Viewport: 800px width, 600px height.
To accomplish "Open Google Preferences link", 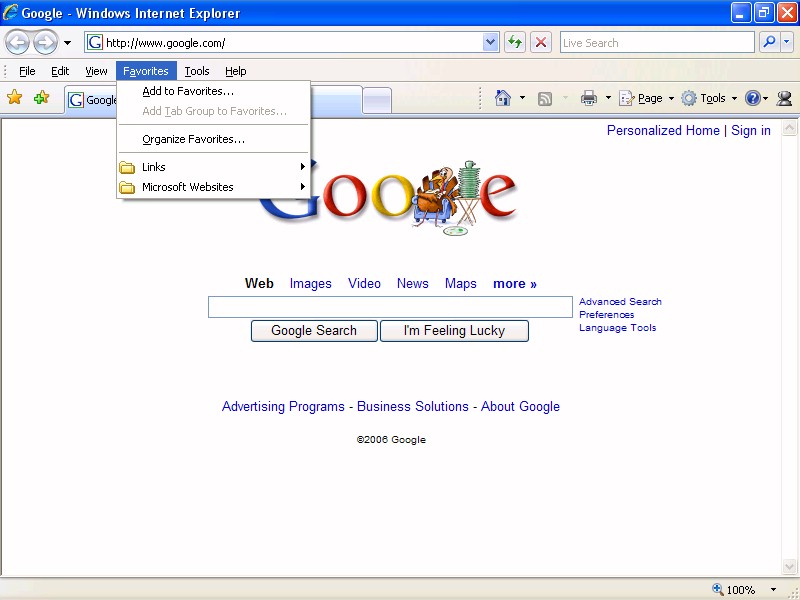I will (606, 315).
